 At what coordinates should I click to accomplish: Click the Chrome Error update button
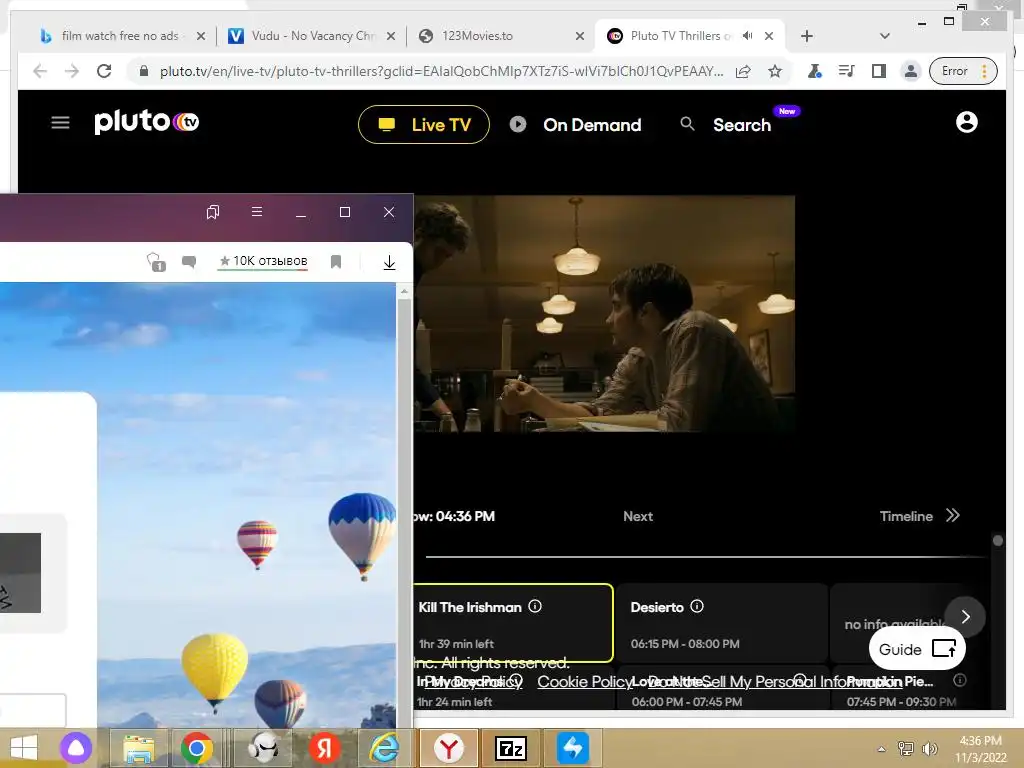[963, 71]
